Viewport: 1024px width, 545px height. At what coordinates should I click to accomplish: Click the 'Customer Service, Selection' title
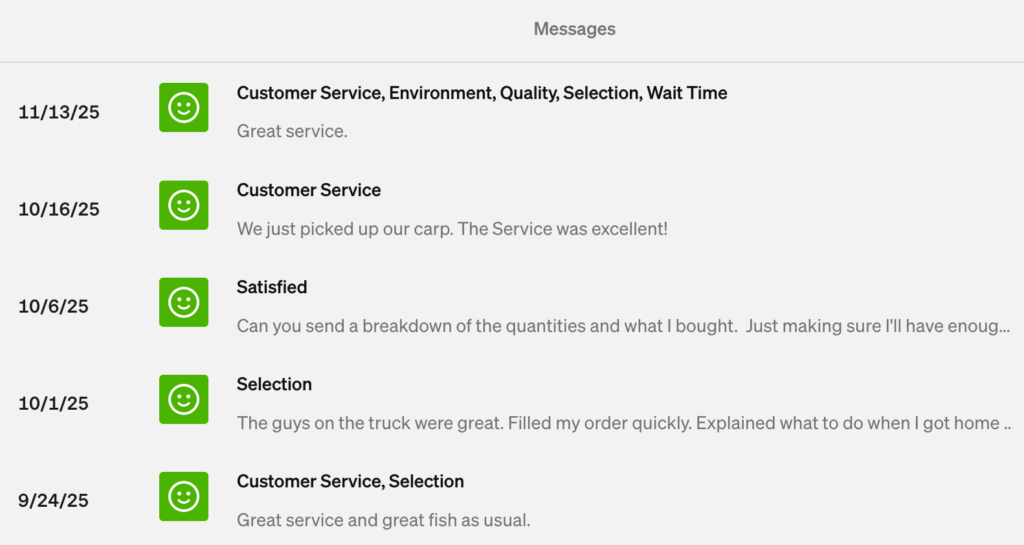[350, 481]
